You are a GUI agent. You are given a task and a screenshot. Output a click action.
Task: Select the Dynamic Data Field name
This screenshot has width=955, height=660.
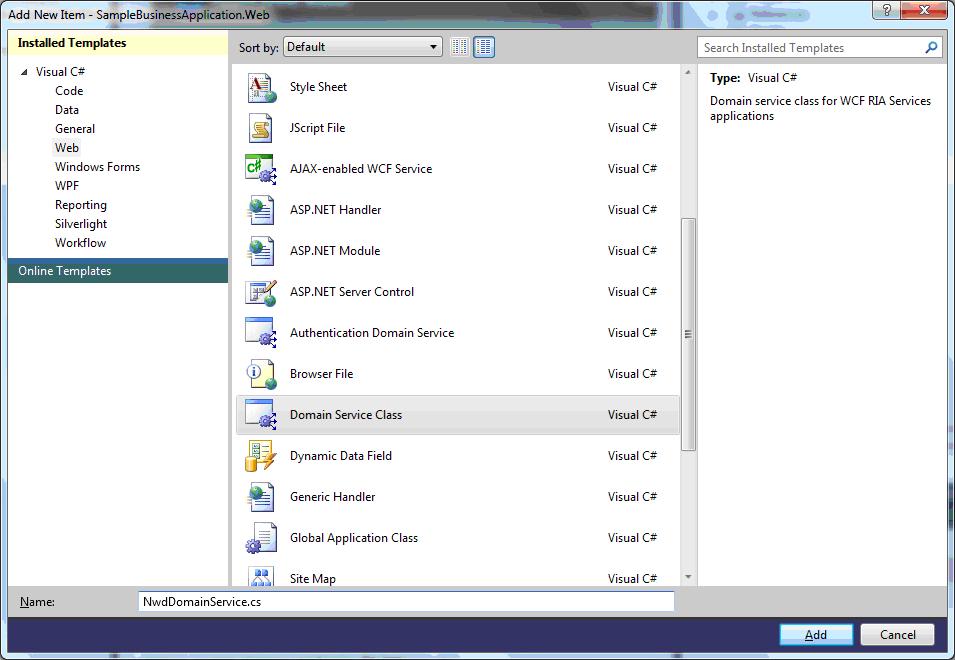point(341,455)
